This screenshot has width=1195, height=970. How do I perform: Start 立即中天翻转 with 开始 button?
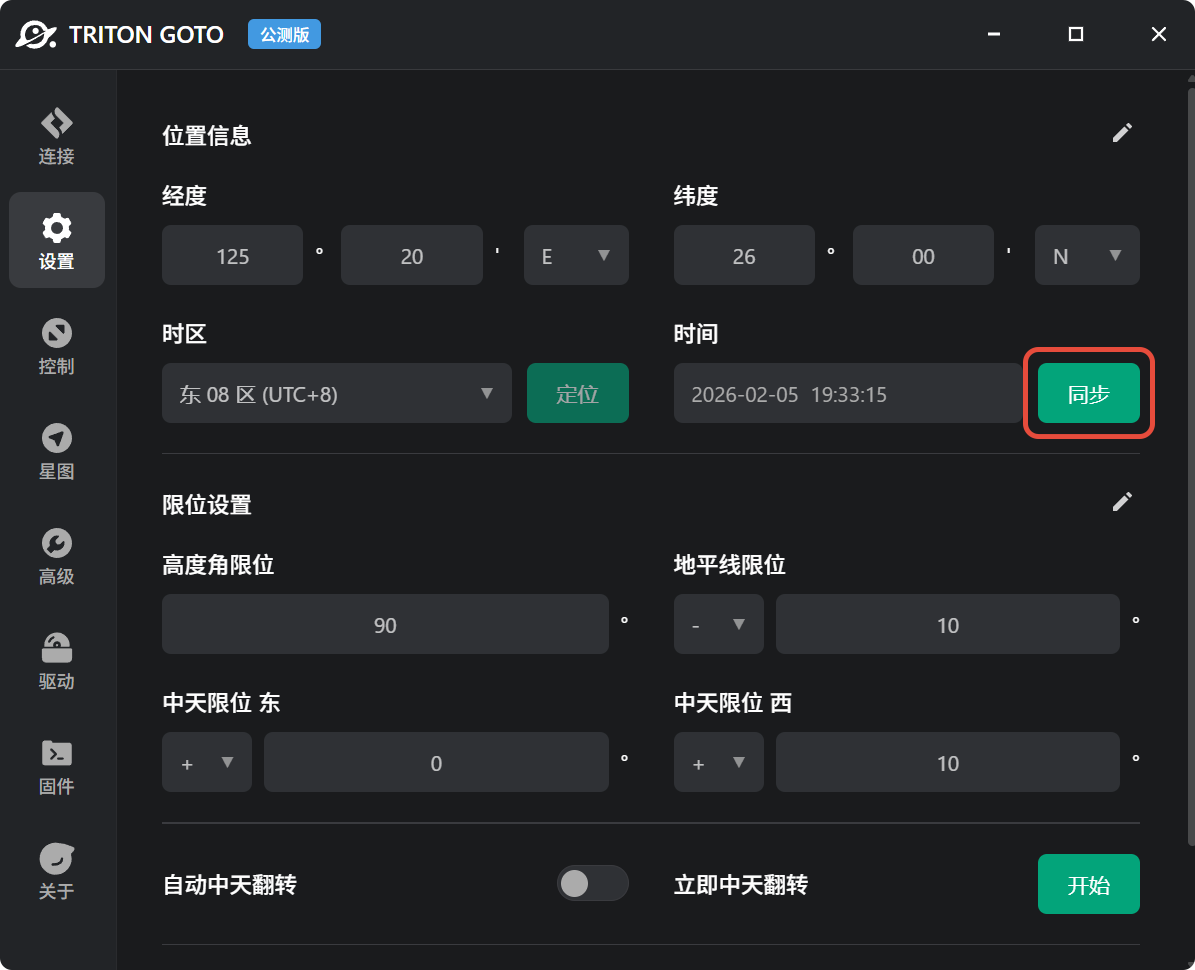point(1088,884)
